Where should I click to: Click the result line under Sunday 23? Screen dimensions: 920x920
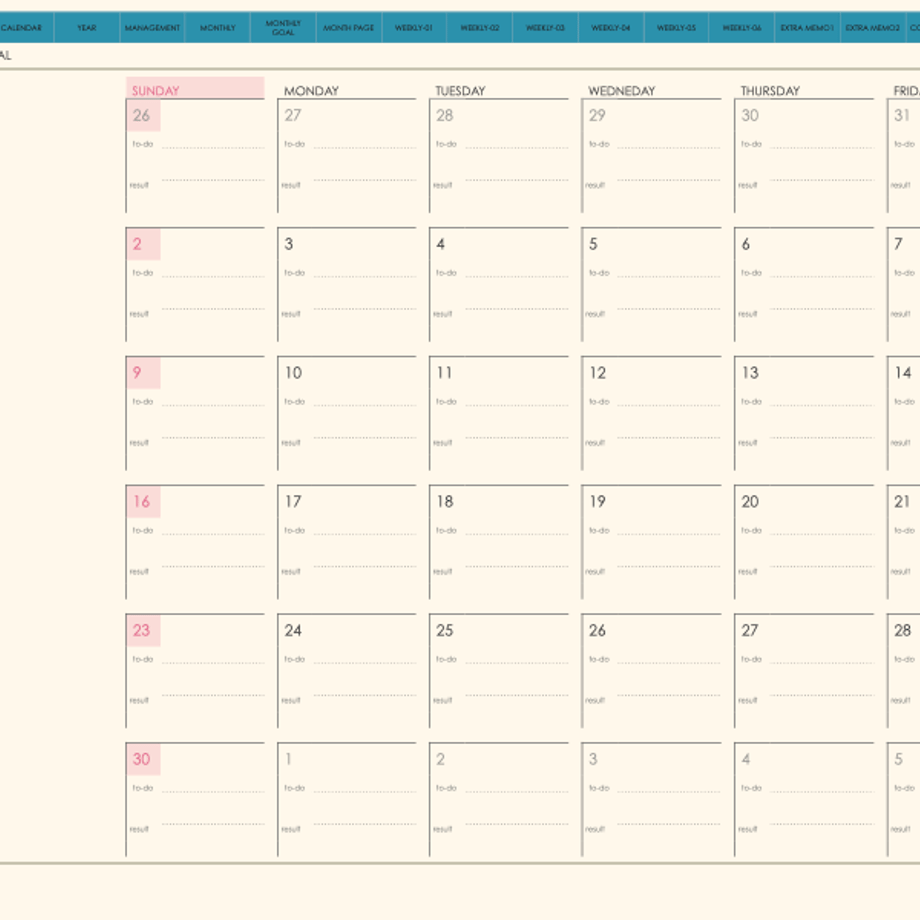tap(213, 695)
